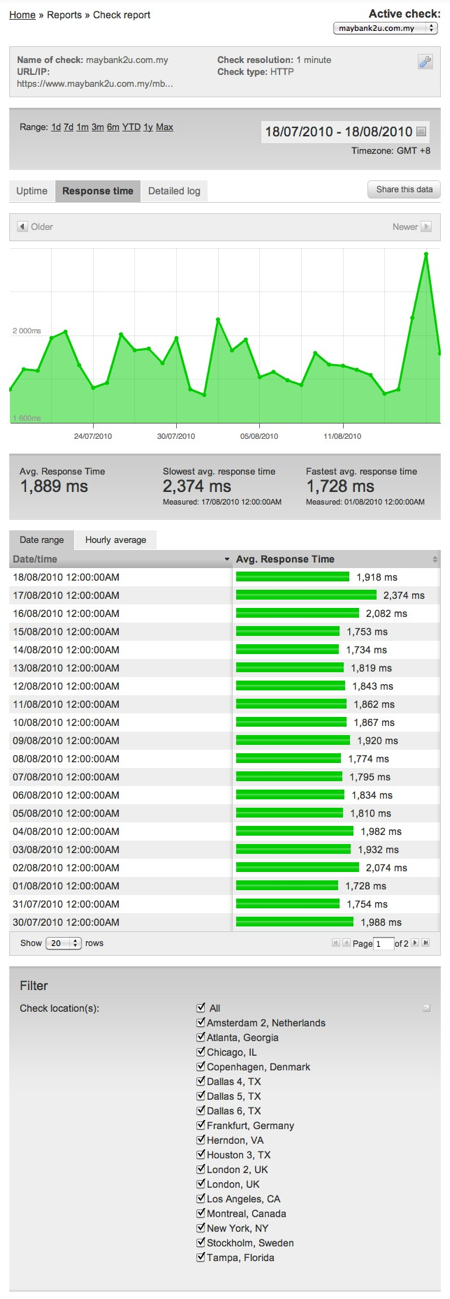Select the Response time tab

[x=97, y=191]
